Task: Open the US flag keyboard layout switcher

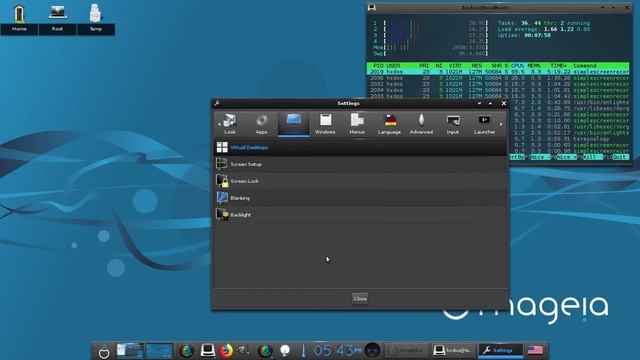Action: coord(535,350)
